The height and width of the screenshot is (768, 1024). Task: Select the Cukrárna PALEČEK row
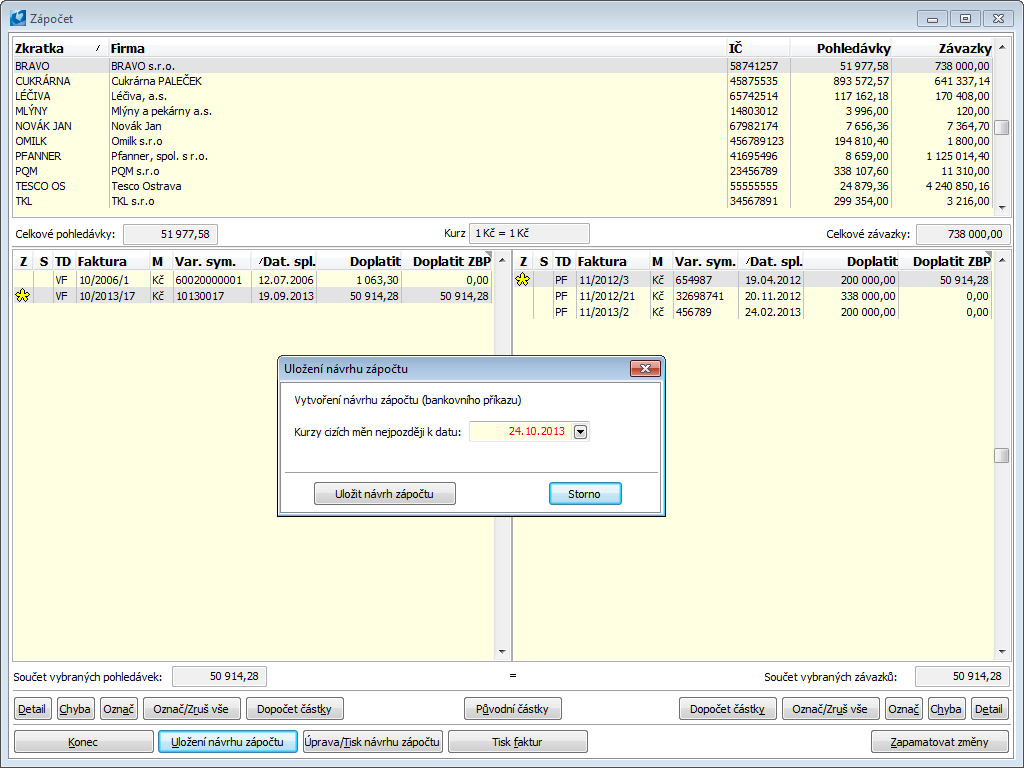503,81
